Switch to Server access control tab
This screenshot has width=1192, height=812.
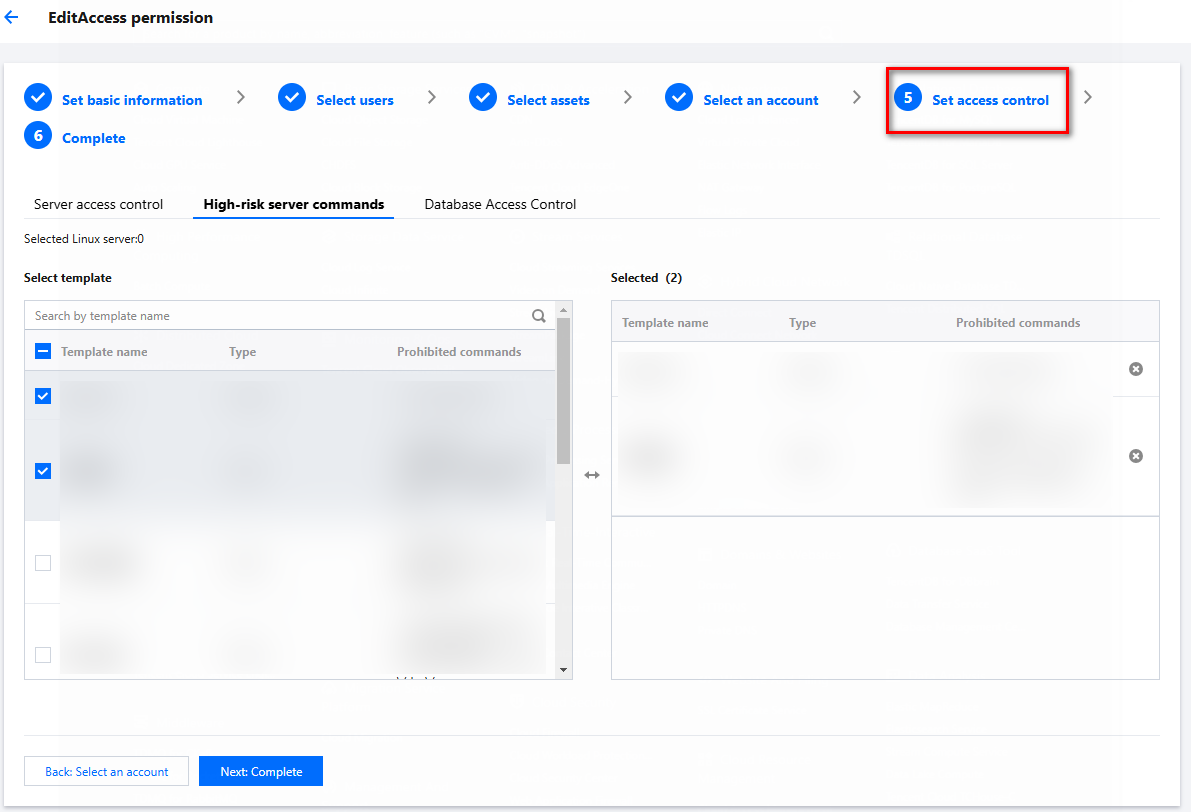click(98, 204)
